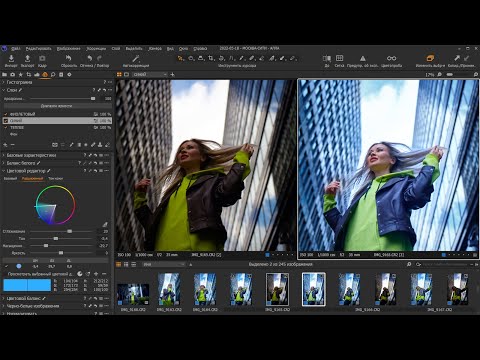This screenshot has height=360, width=480.
Task: Toggle the exposure warning triangle icon
Action: 363,58
